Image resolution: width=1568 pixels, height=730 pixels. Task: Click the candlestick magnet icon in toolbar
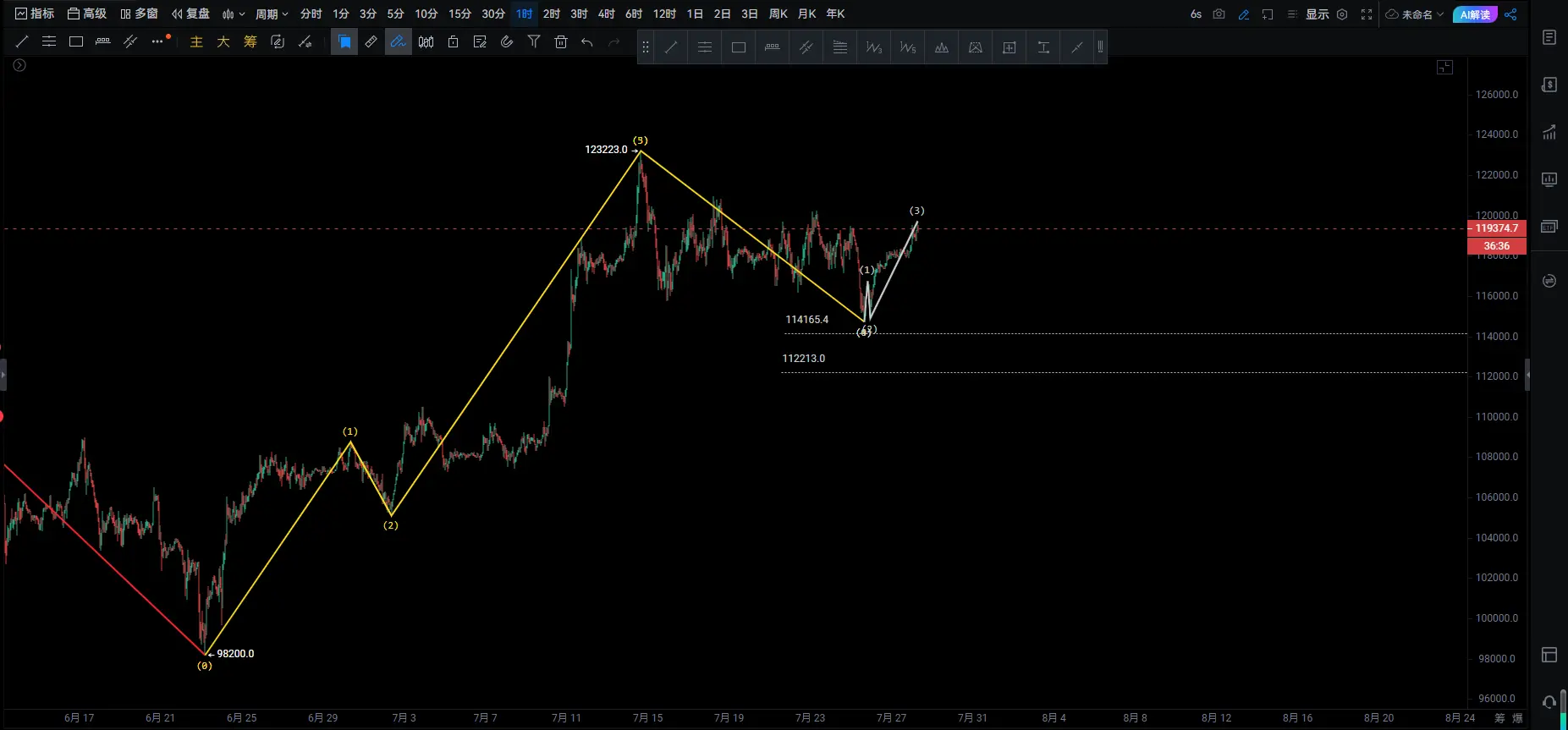point(426,41)
